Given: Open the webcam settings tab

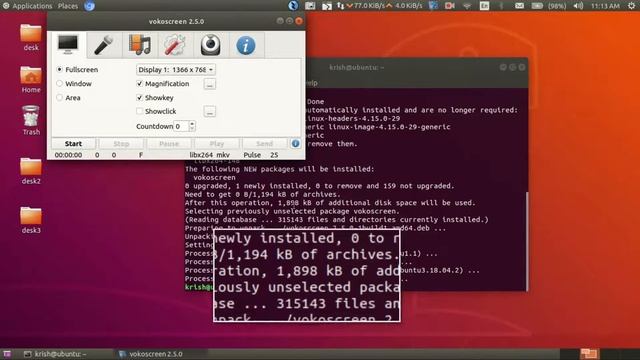Looking at the screenshot, I should click(211, 44).
